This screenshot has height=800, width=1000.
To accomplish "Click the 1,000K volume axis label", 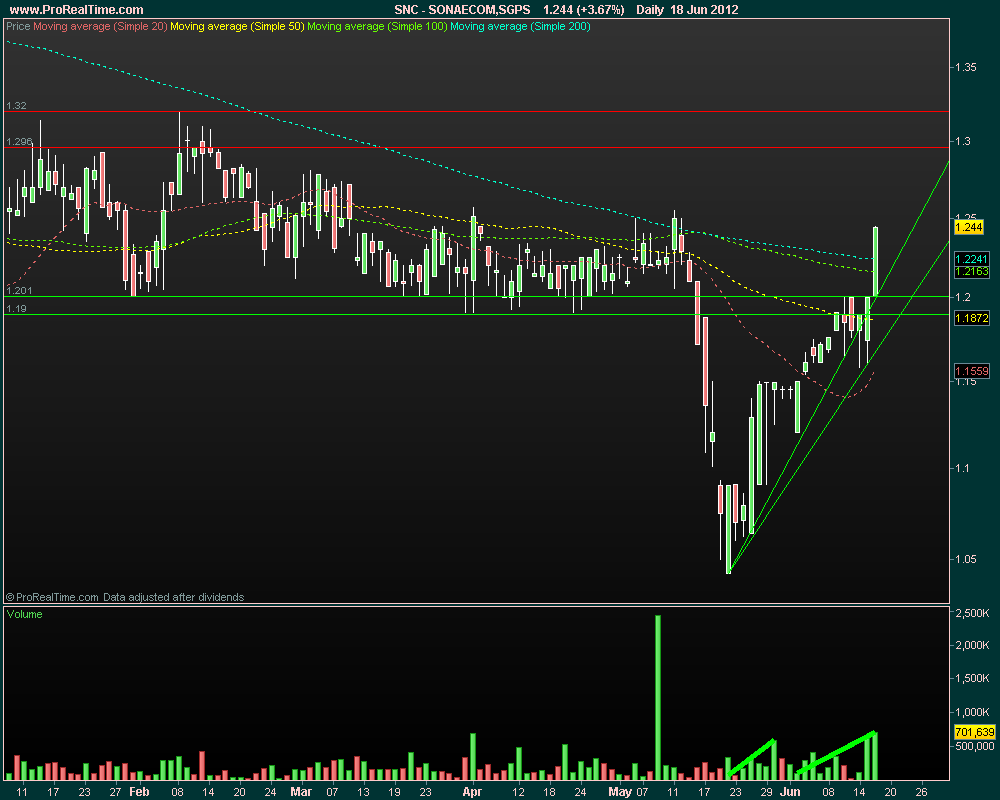I will coord(973,711).
